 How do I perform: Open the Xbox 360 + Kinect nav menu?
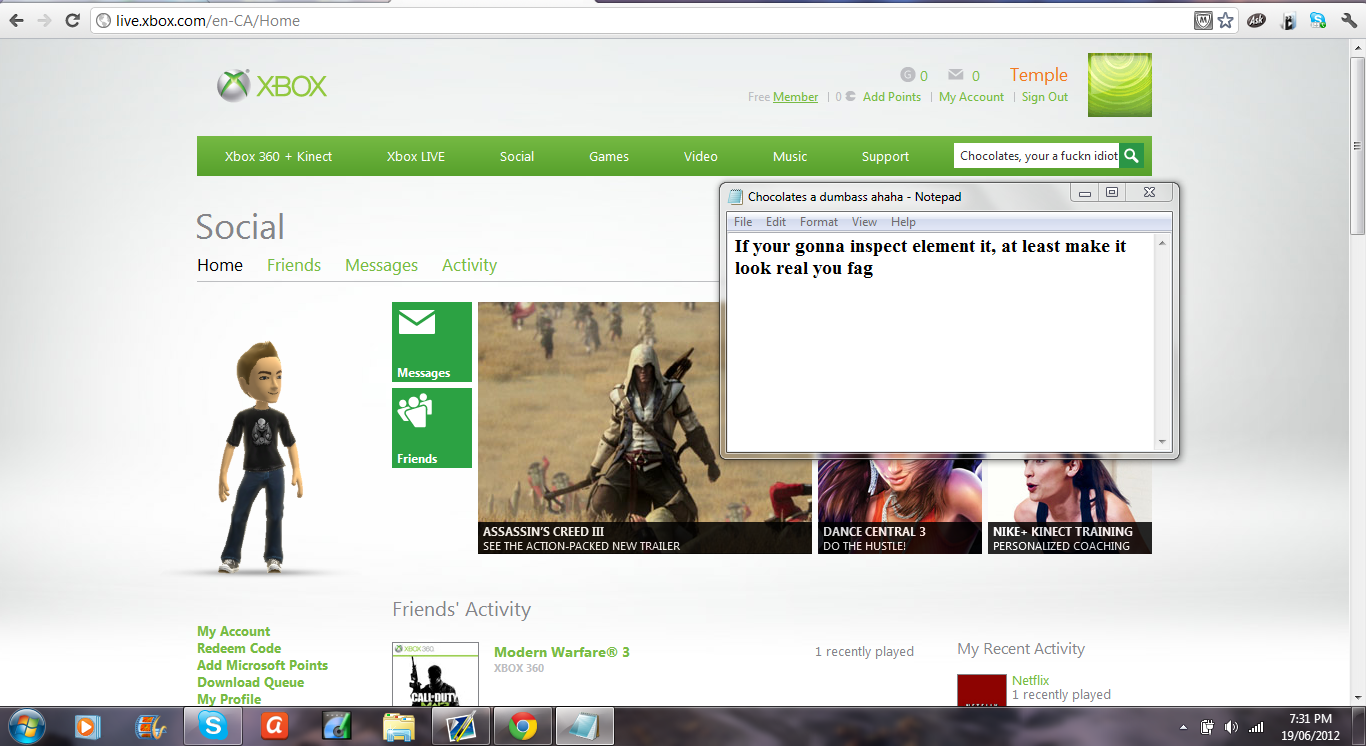[278, 156]
